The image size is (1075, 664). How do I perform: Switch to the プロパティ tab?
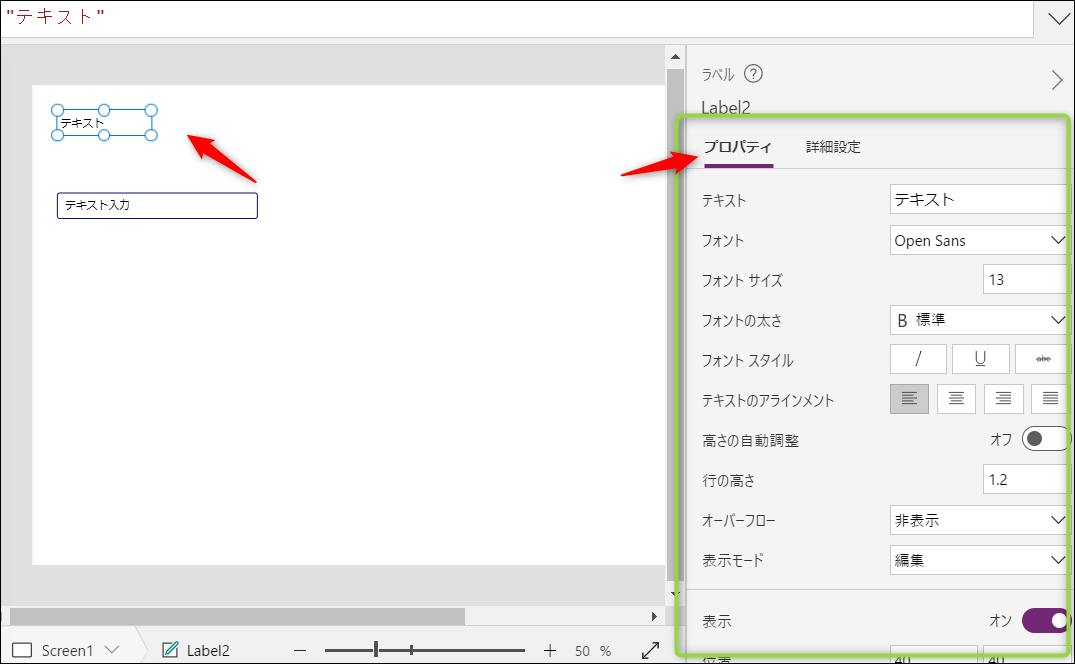[738, 147]
